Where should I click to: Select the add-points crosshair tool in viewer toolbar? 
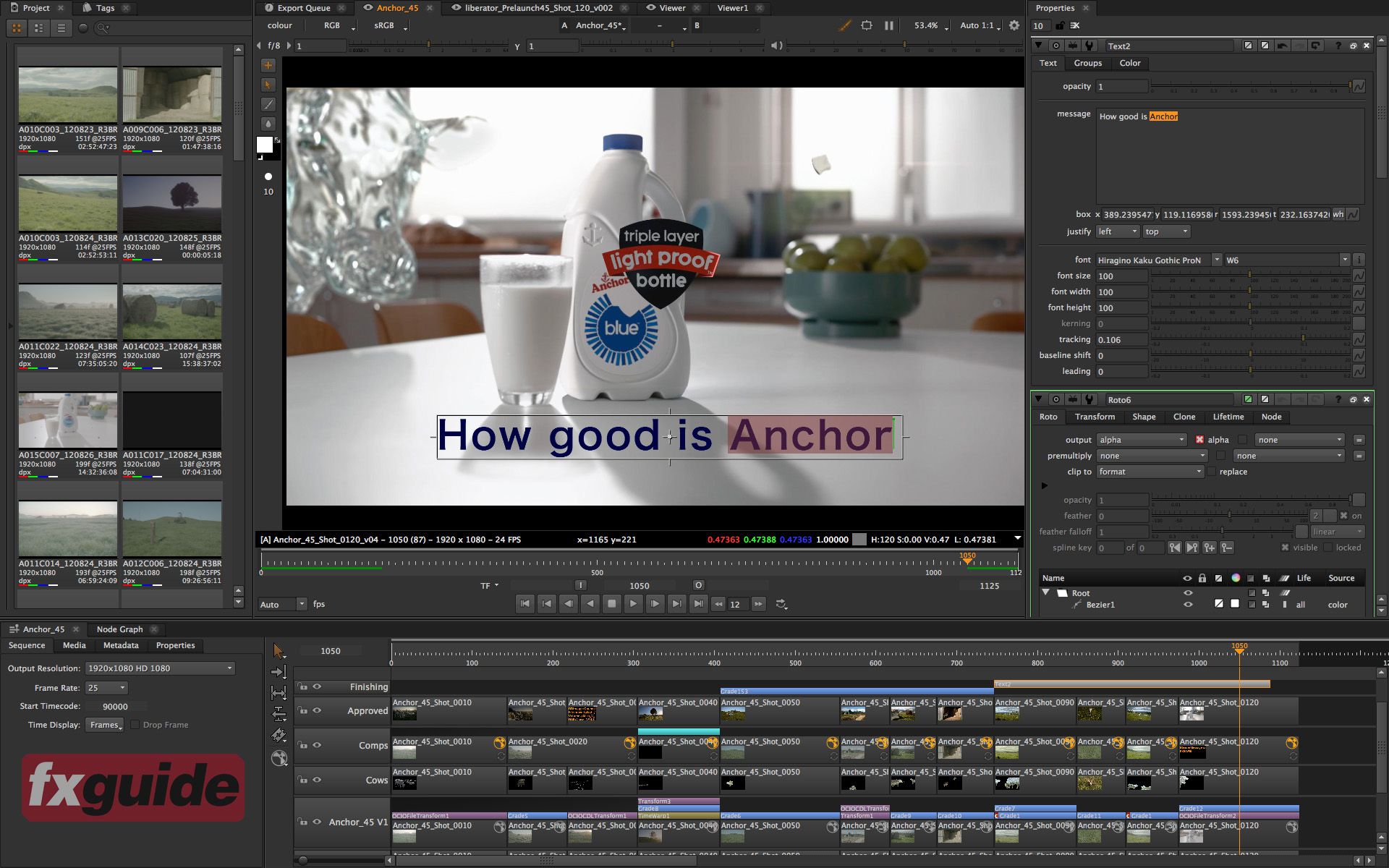click(x=268, y=65)
